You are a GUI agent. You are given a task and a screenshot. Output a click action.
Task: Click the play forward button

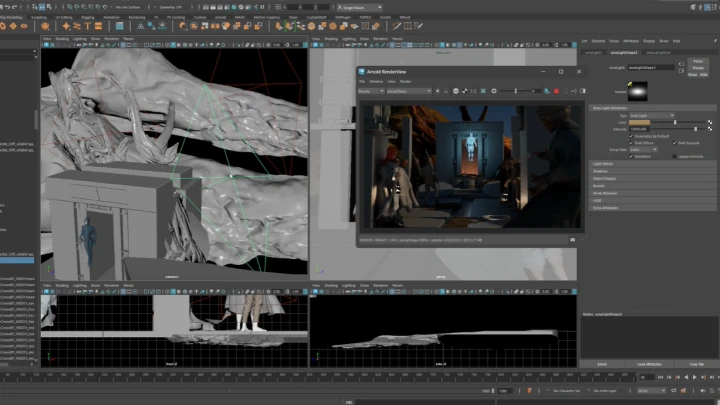pyautogui.click(x=695, y=377)
